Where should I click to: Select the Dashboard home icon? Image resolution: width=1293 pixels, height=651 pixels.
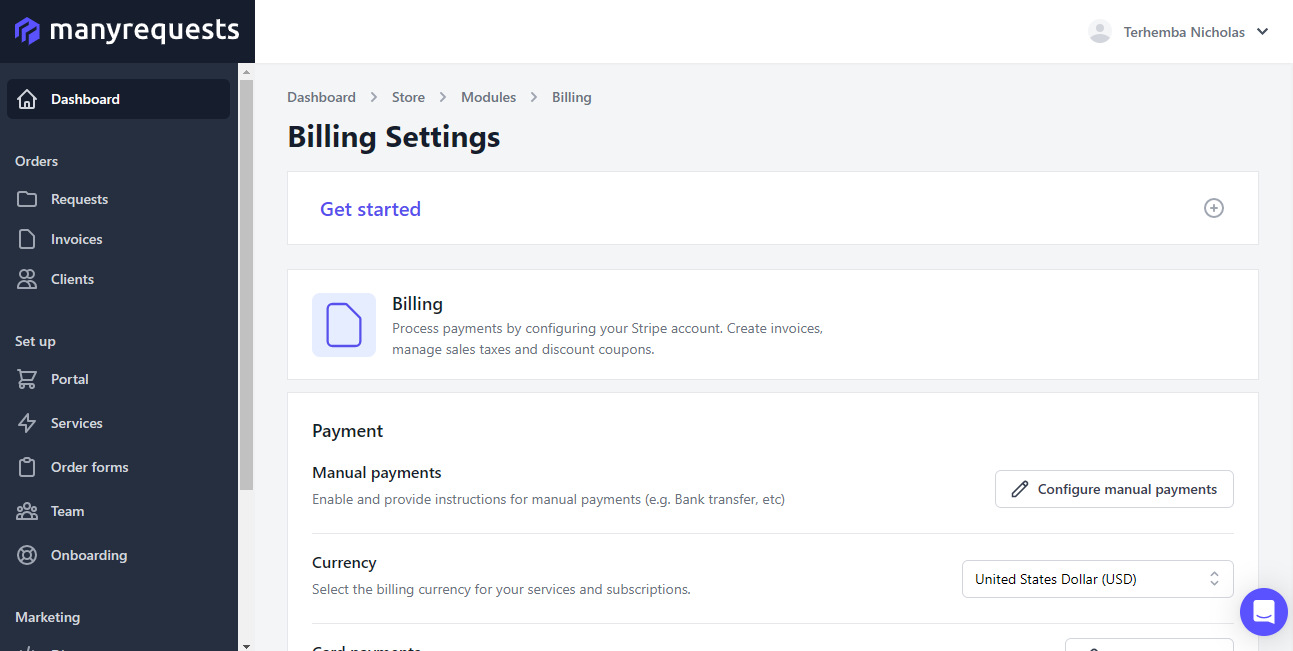click(x=27, y=99)
